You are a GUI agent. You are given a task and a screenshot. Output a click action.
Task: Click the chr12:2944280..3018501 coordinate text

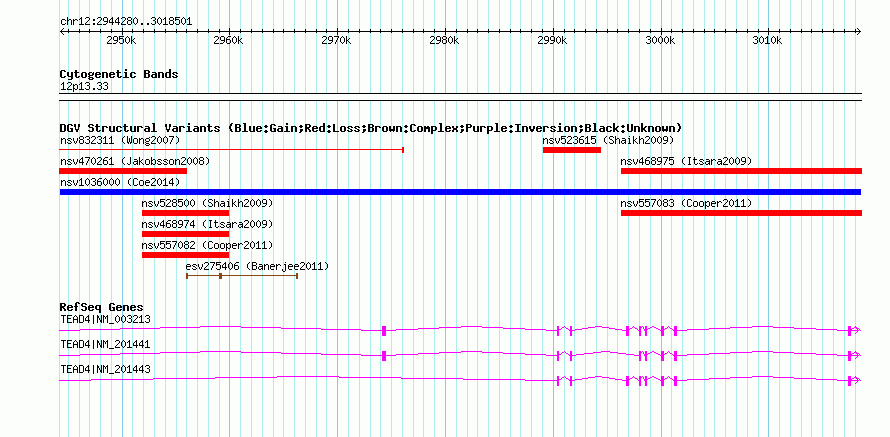(x=126, y=22)
